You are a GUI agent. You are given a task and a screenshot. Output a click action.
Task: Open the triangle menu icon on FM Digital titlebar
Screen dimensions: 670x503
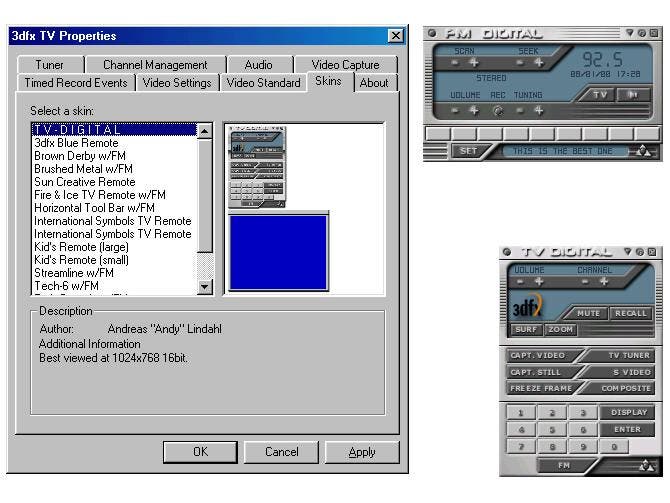click(x=630, y=32)
